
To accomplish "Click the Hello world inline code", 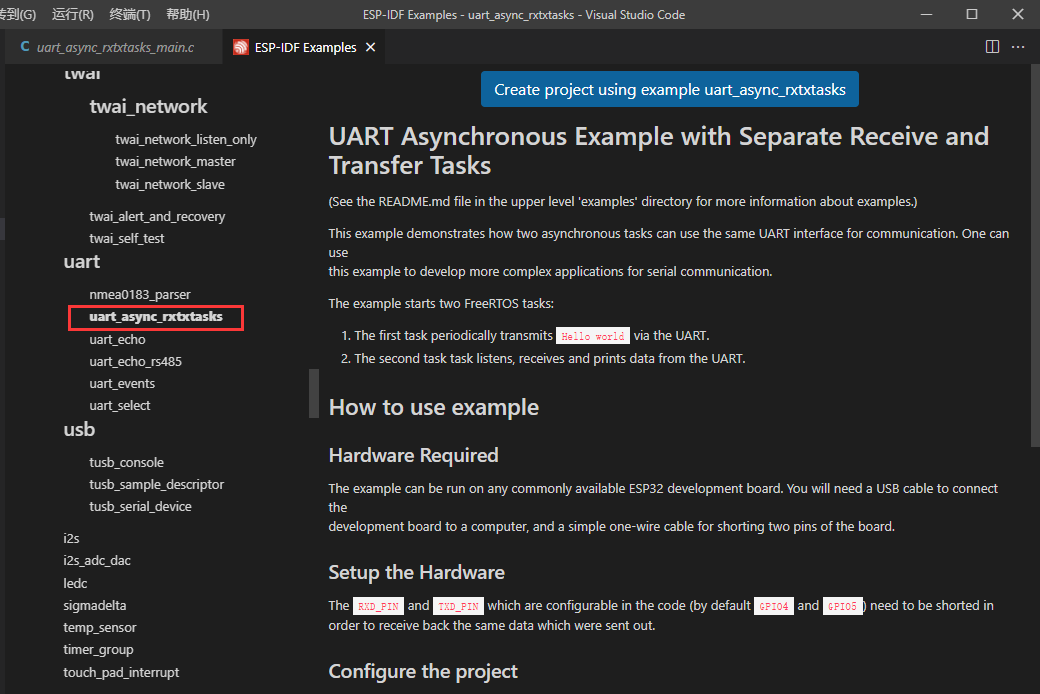I will [x=593, y=336].
